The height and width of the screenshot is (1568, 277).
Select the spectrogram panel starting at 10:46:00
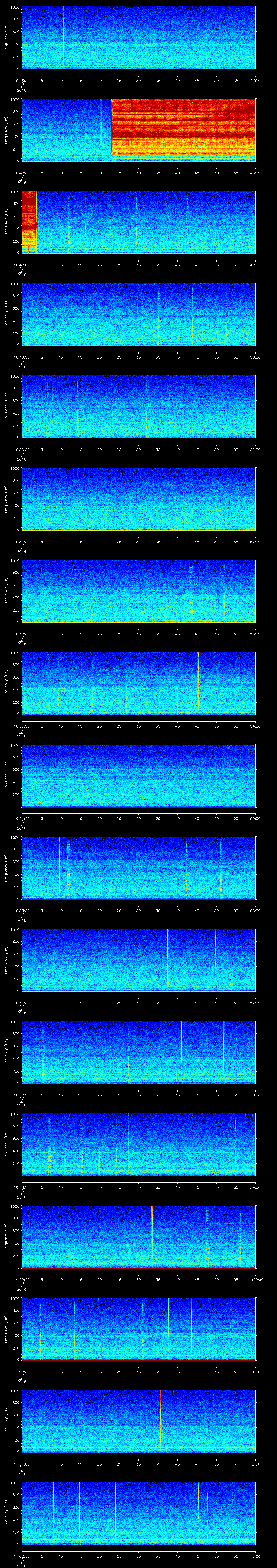[x=138, y=38]
